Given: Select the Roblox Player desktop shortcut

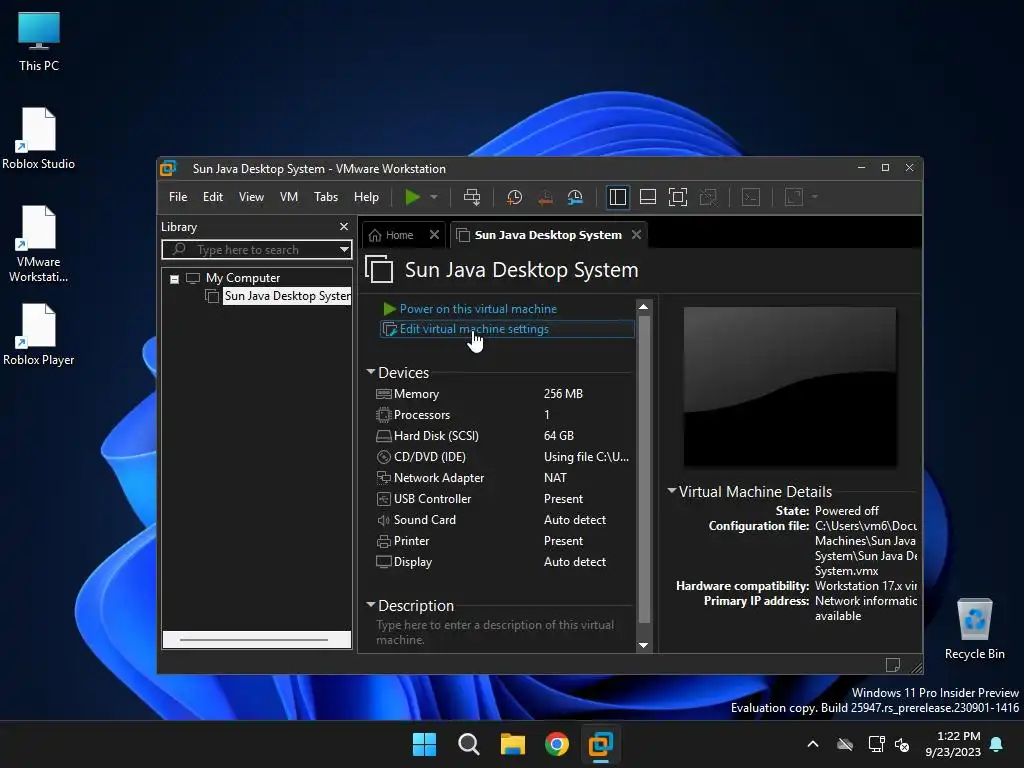Looking at the screenshot, I should [x=39, y=334].
